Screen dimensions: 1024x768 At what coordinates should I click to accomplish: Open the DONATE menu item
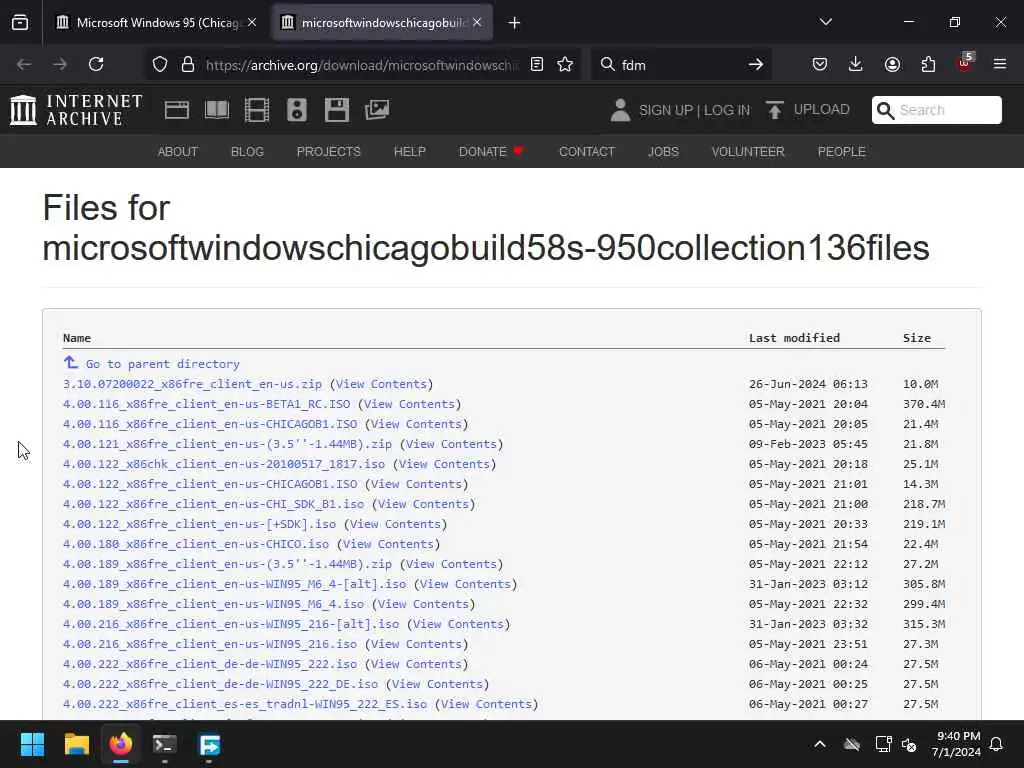(x=491, y=152)
